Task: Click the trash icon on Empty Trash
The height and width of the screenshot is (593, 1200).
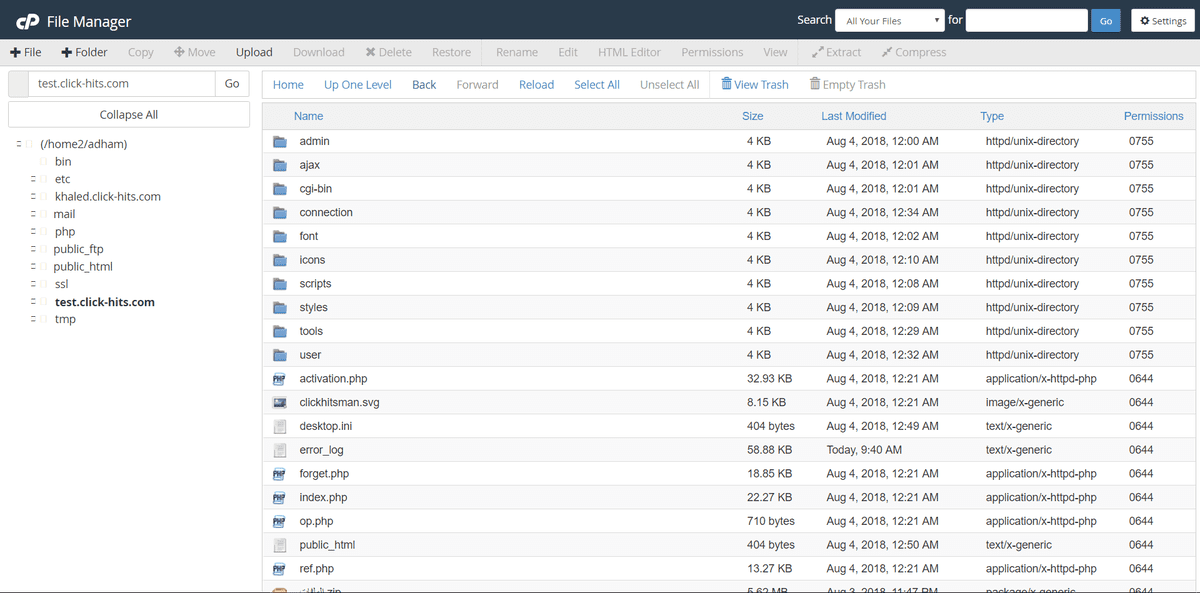Action: click(x=815, y=84)
